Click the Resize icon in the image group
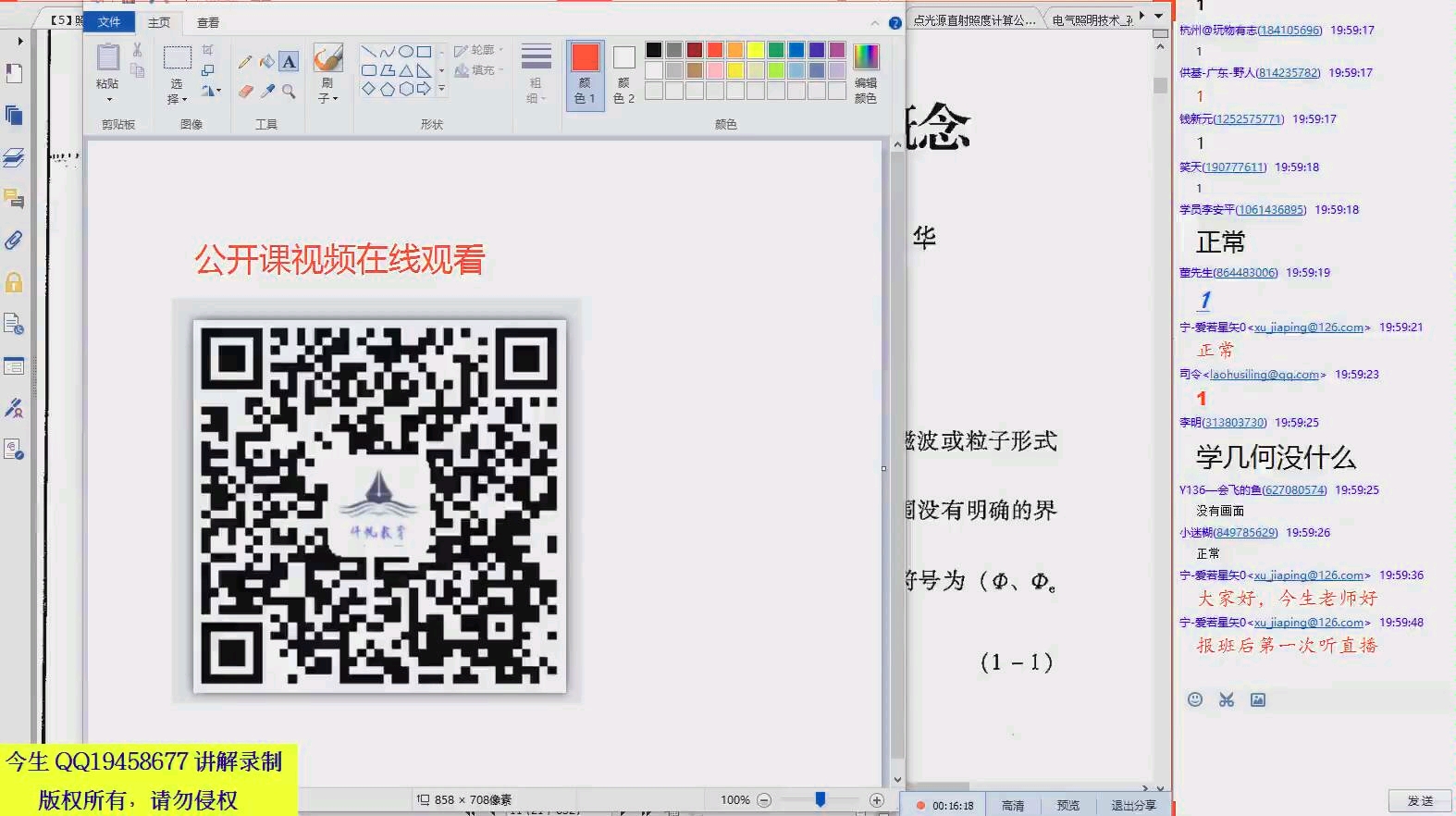The image size is (1456, 816). tap(208, 70)
